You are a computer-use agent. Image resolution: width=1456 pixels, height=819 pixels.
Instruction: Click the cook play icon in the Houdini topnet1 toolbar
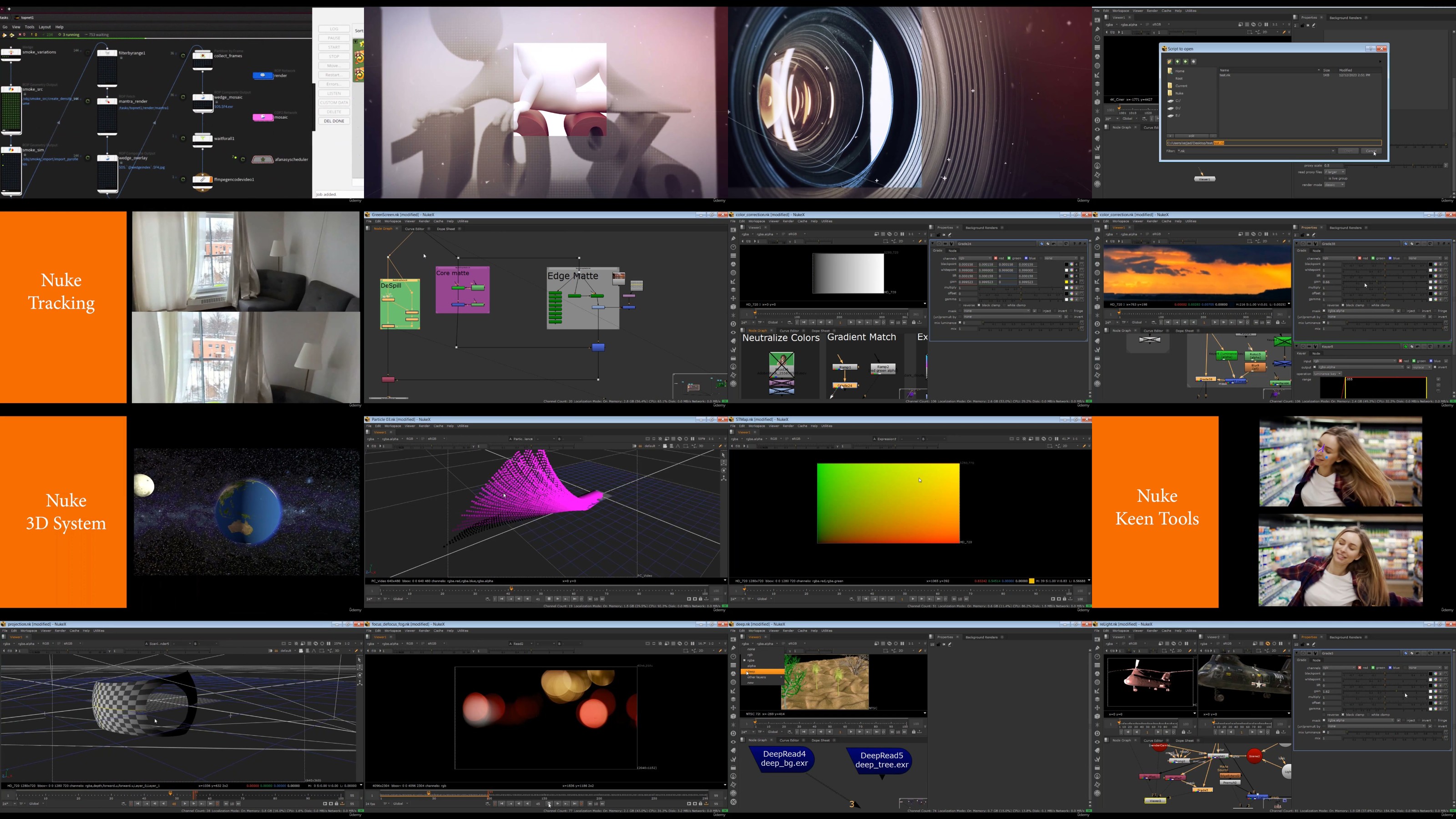(5, 35)
